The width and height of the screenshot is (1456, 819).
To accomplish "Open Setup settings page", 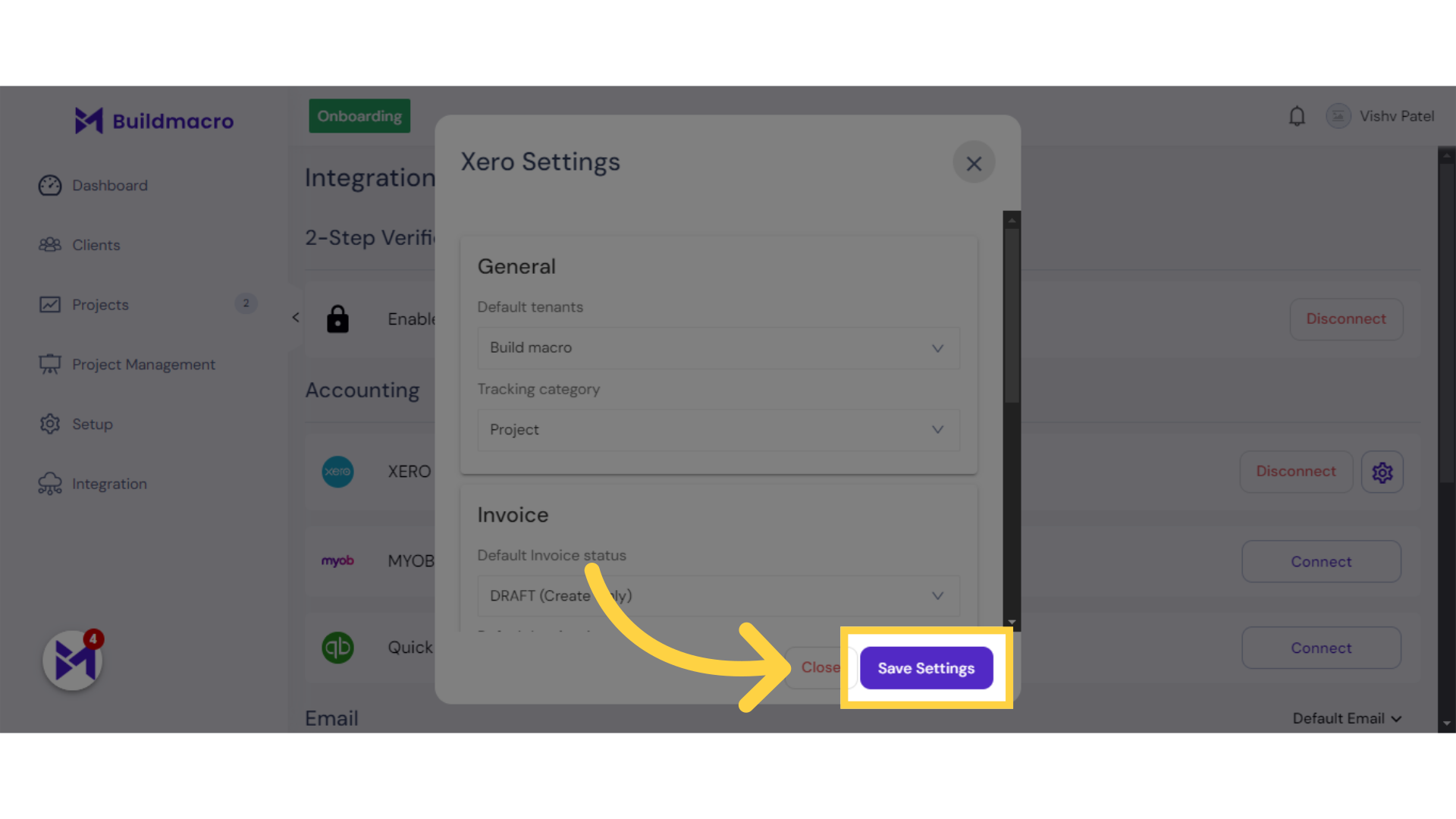I will coord(91,423).
